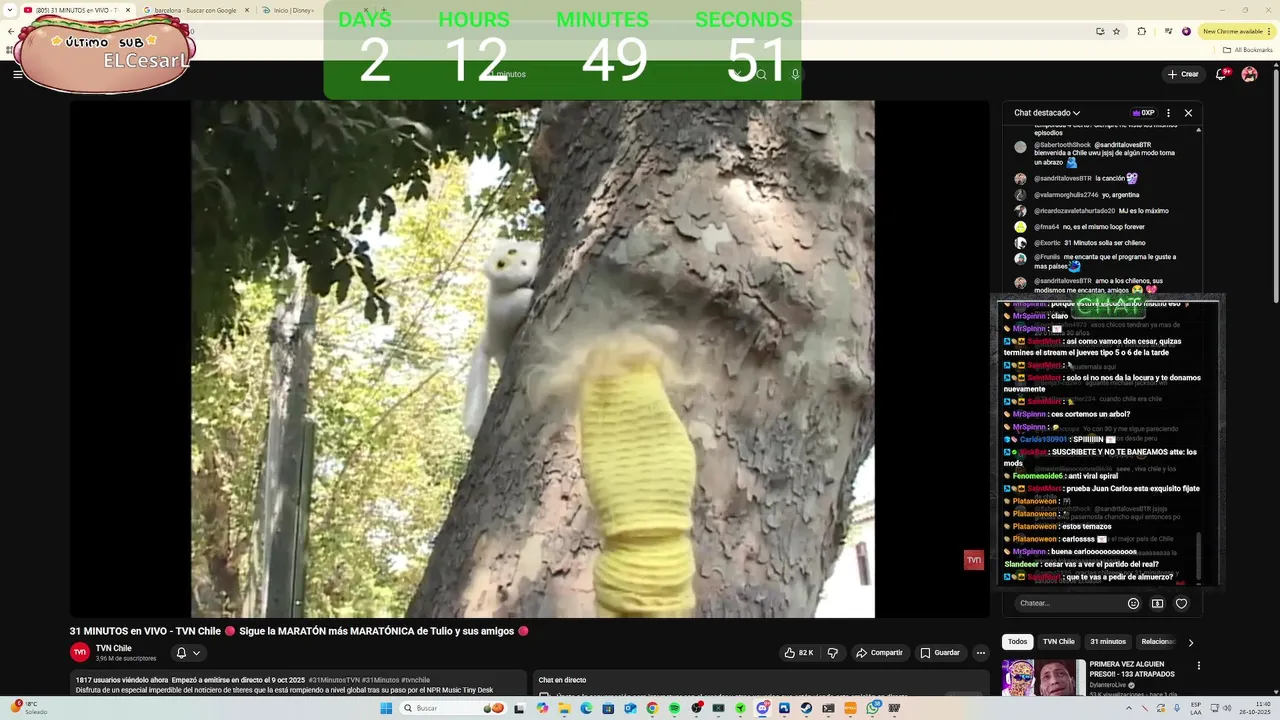Select the Todos filter chip

point(1017,642)
